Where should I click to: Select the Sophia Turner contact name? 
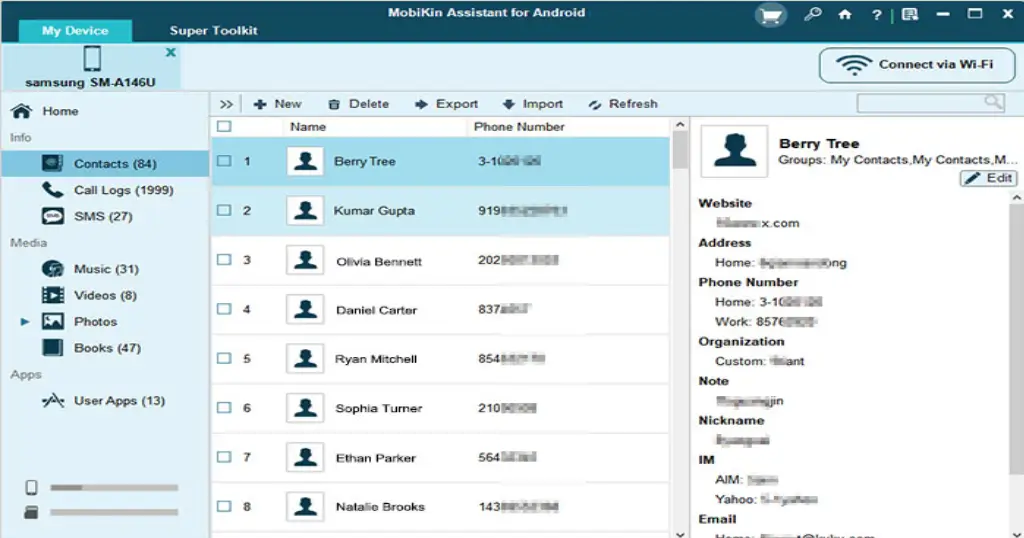point(379,409)
